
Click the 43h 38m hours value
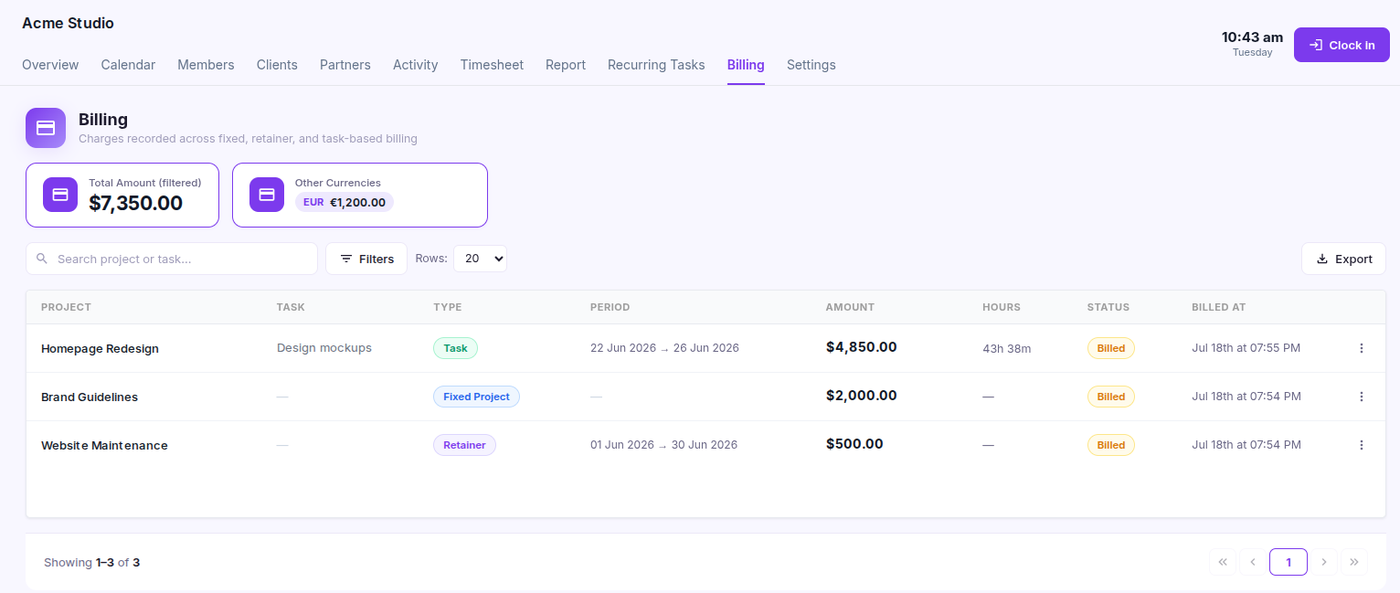point(1007,349)
